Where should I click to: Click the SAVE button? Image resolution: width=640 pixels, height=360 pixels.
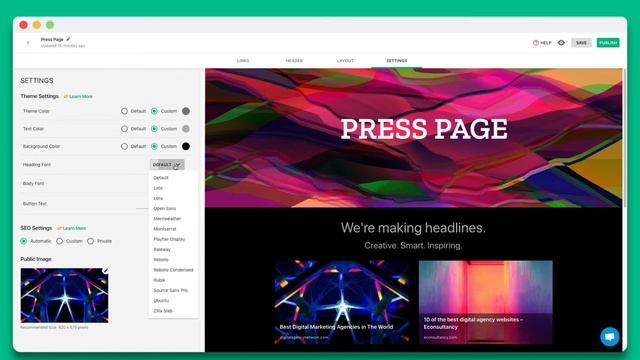pyautogui.click(x=581, y=42)
